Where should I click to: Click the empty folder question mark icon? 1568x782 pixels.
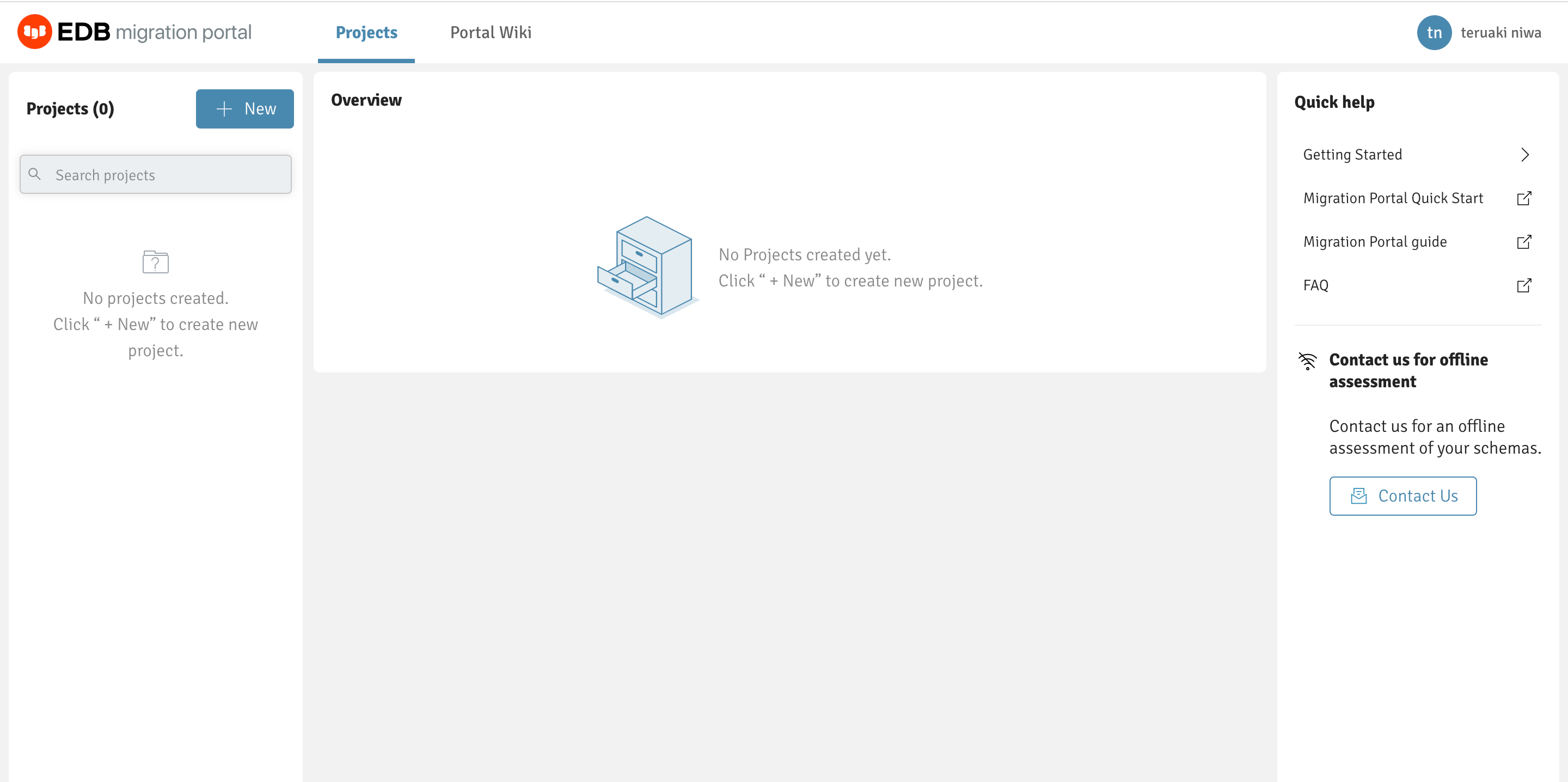155,262
